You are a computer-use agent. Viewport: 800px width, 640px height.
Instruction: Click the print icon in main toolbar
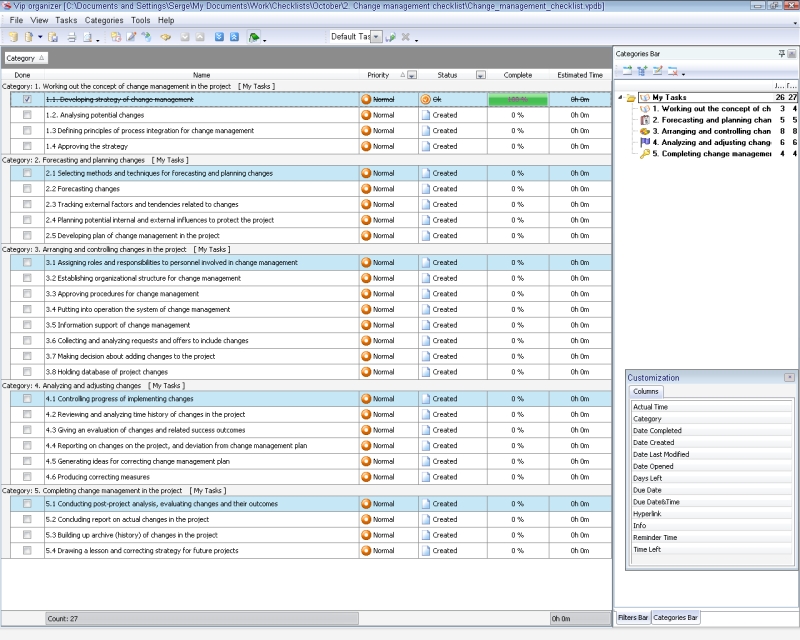tap(71, 37)
